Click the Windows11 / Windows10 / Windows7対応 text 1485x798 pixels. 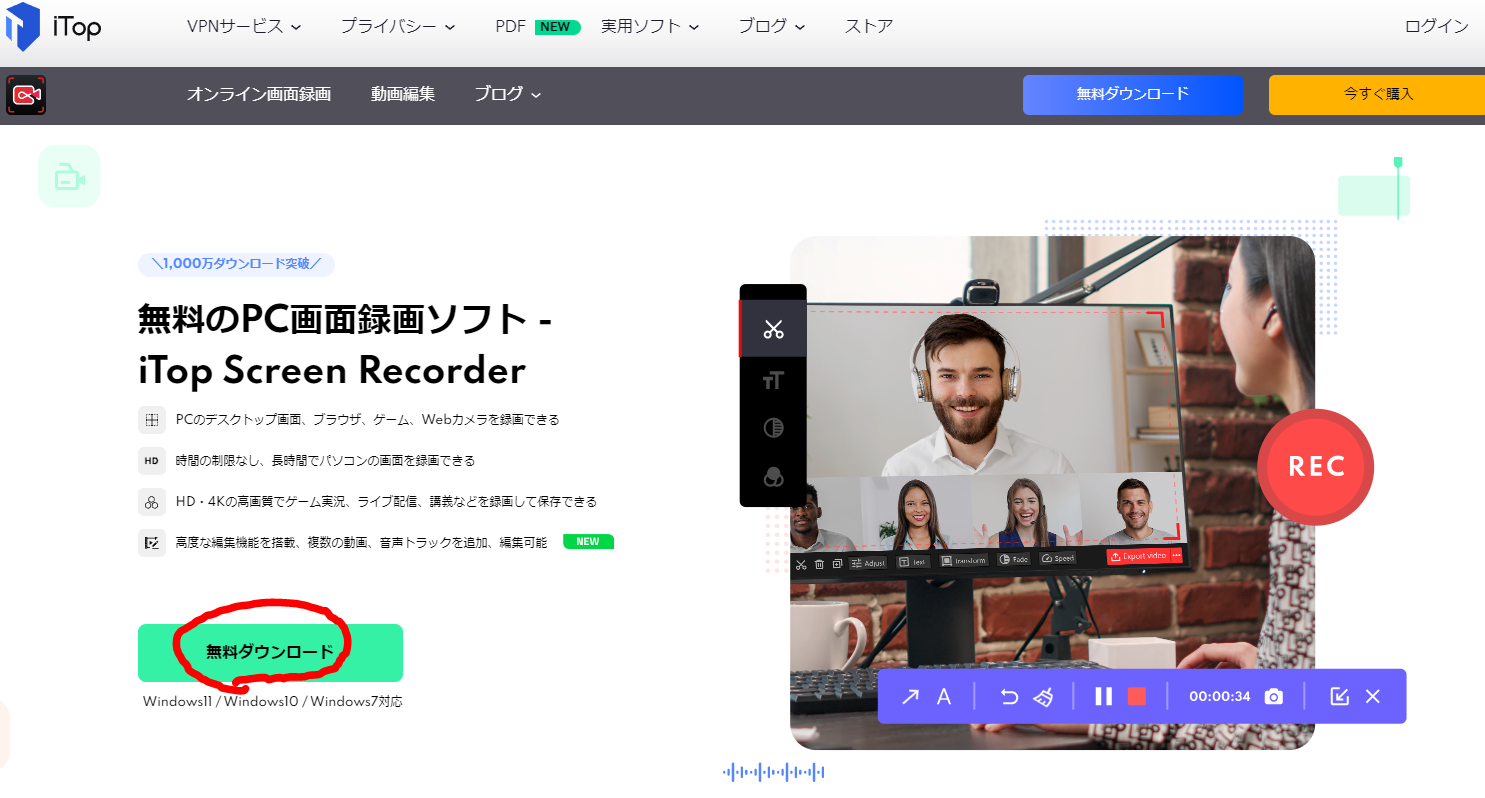click(x=272, y=702)
